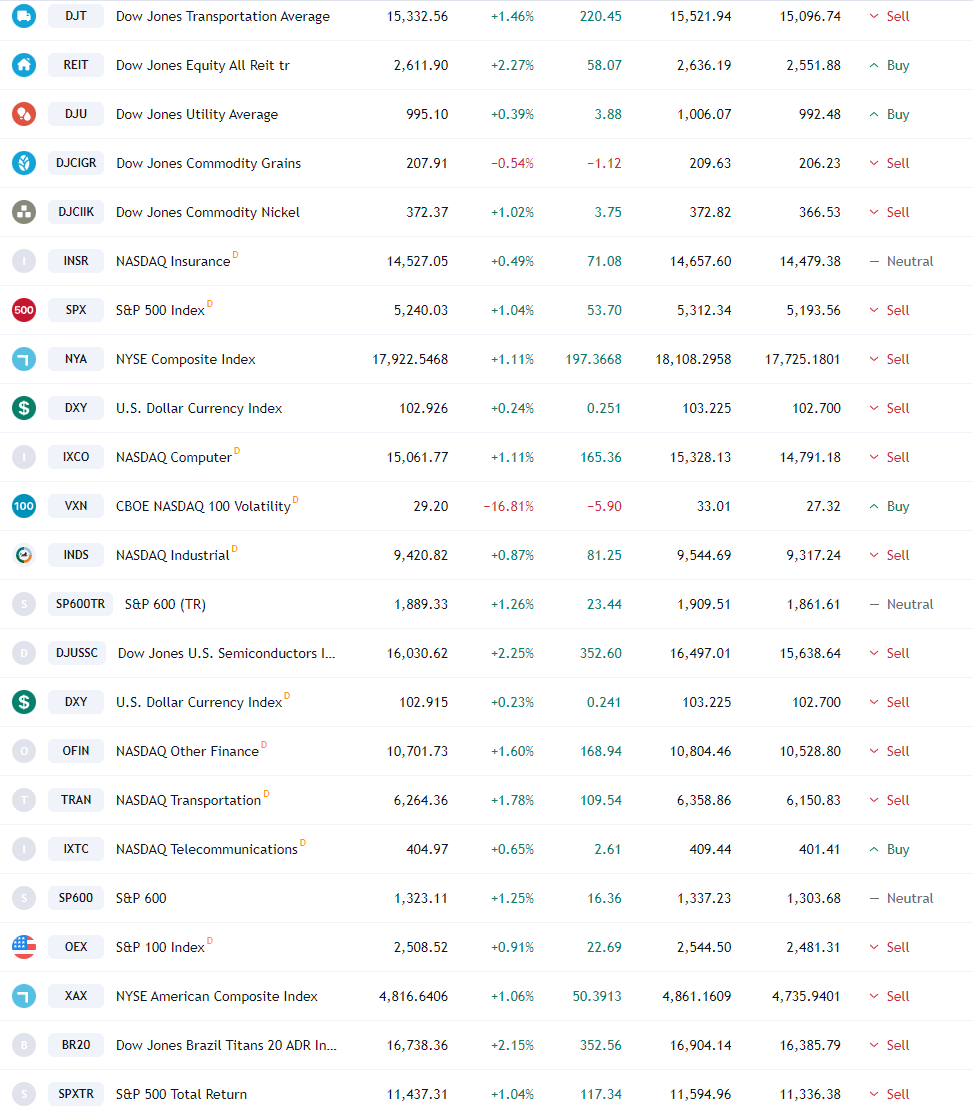Open the BR20 ticker badge

coord(76,1045)
